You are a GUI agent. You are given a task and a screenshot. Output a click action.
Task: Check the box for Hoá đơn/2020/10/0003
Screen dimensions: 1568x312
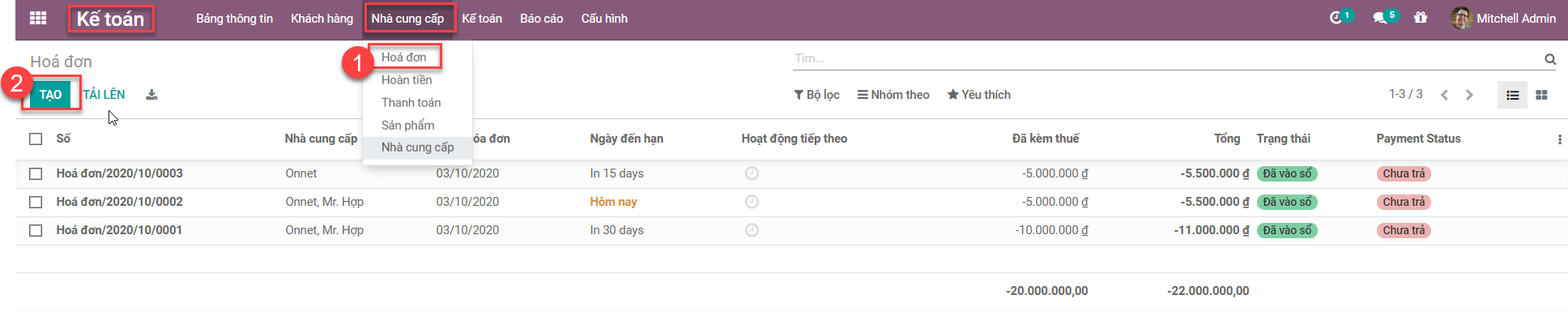click(x=36, y=173)
